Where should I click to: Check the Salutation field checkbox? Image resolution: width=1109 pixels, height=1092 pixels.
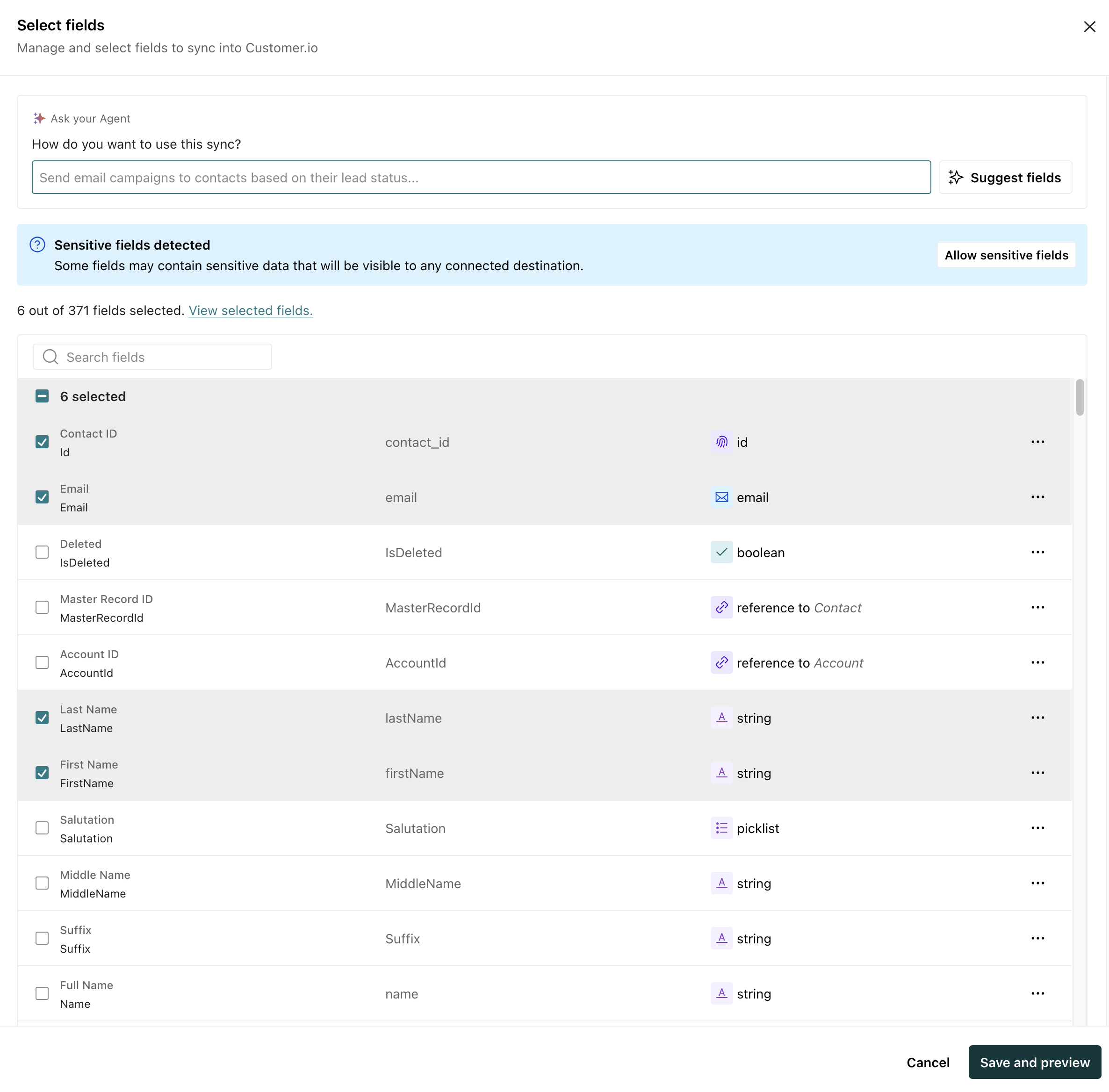(x=42, y=827)
